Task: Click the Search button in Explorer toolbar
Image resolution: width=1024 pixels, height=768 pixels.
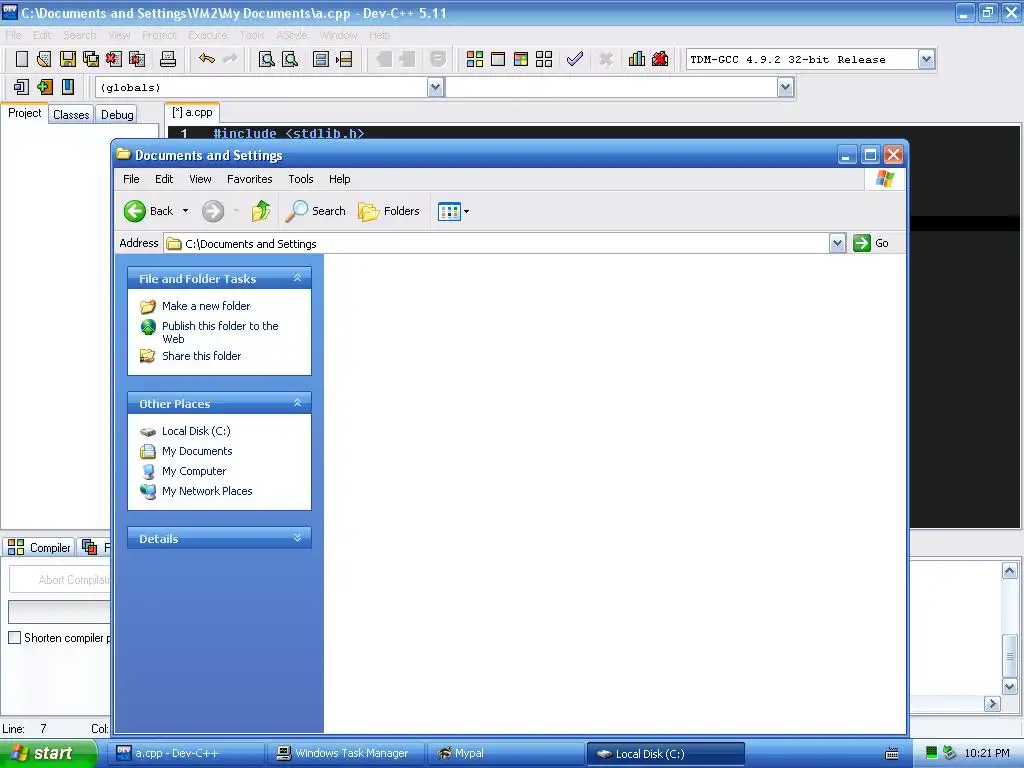Action: click(316, 211)
